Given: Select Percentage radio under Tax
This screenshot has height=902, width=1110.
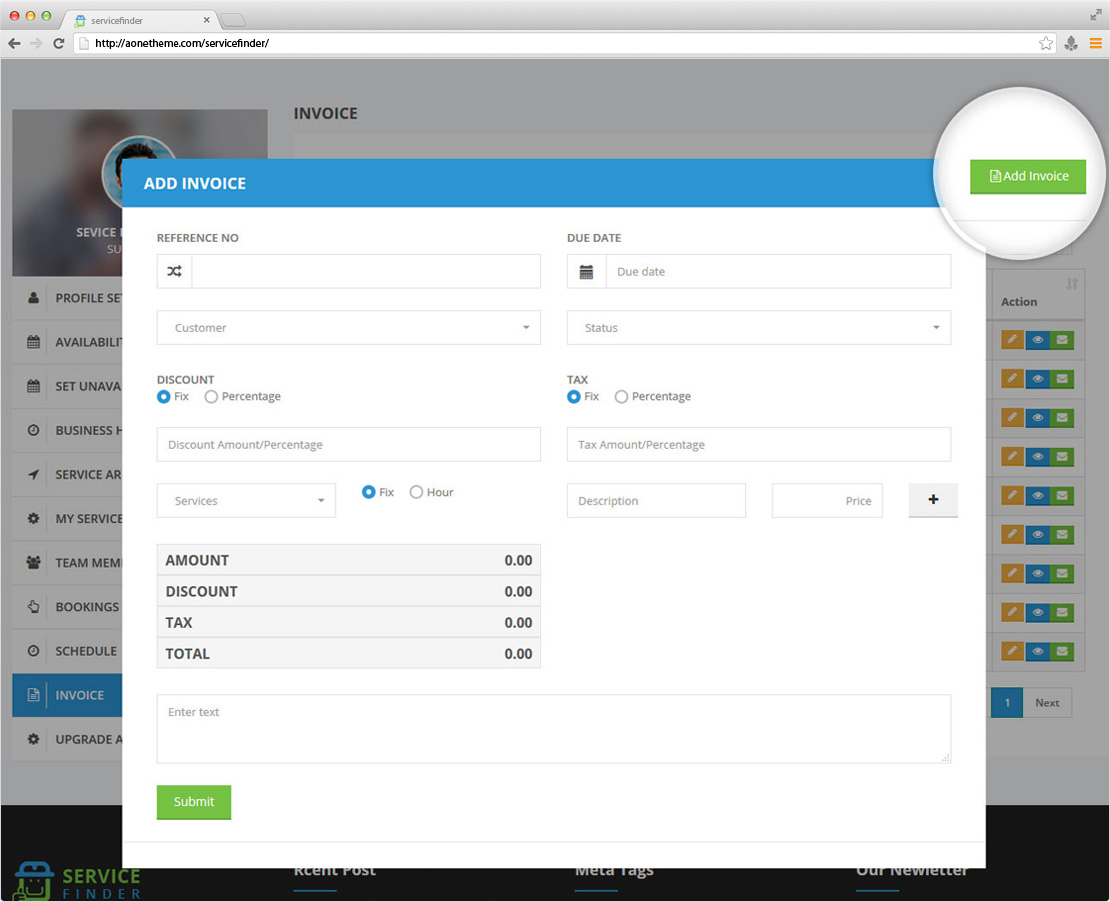Looking at the screenshot, I should (621, 397).
